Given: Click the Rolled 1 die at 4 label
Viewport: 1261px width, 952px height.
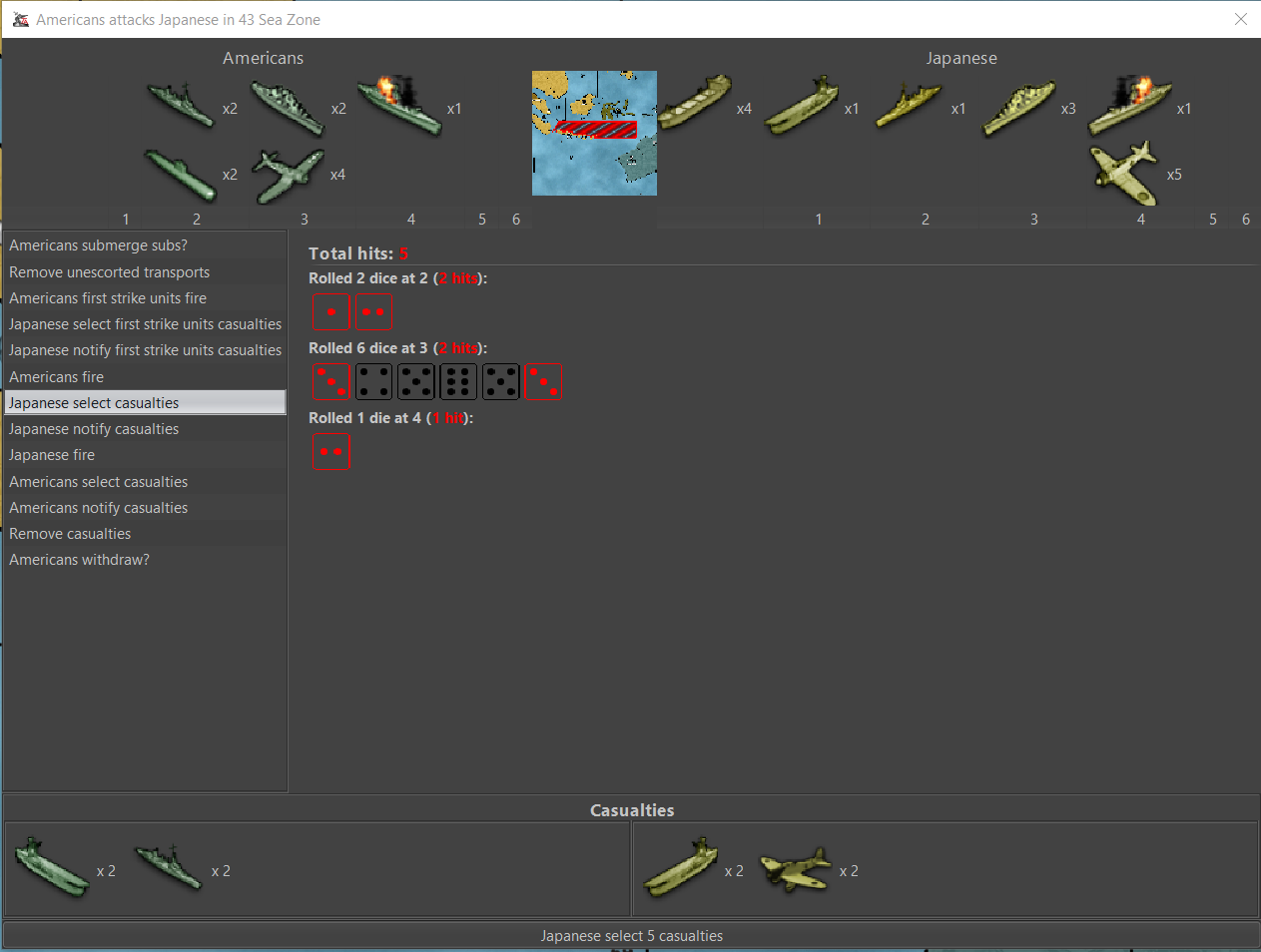Looking at the screenshot, I should click(390, 418).
